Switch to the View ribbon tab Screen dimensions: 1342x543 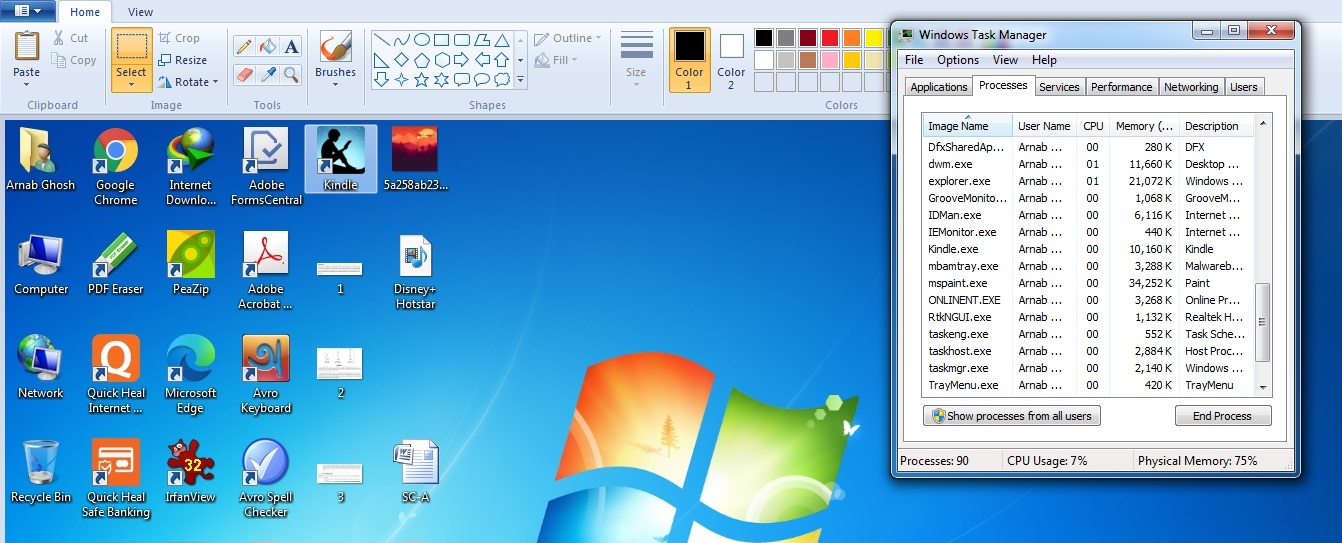click(x=141, y=12)
